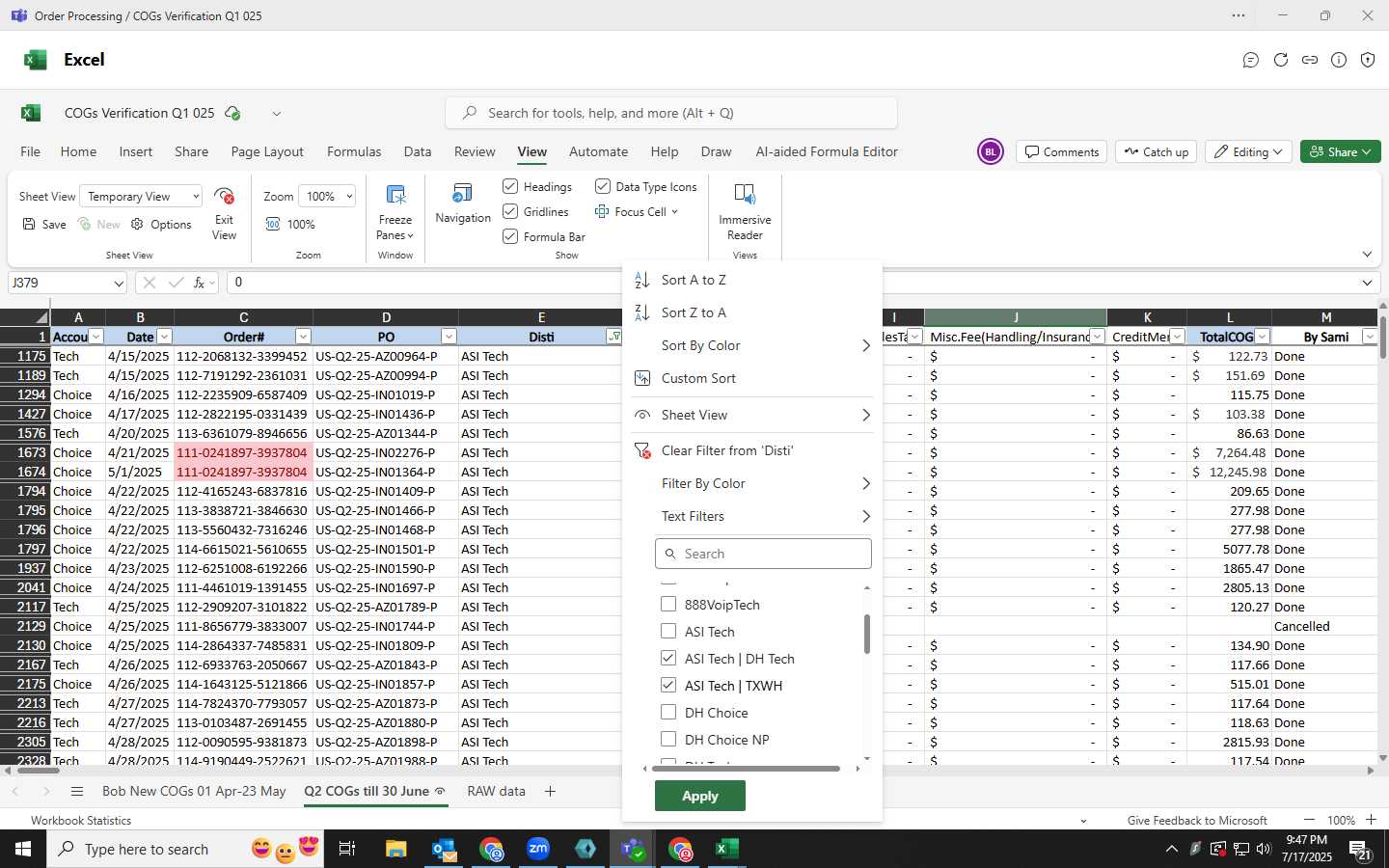
Task: Click Give Feedback to Microsoft
Action: point(1197,820)
